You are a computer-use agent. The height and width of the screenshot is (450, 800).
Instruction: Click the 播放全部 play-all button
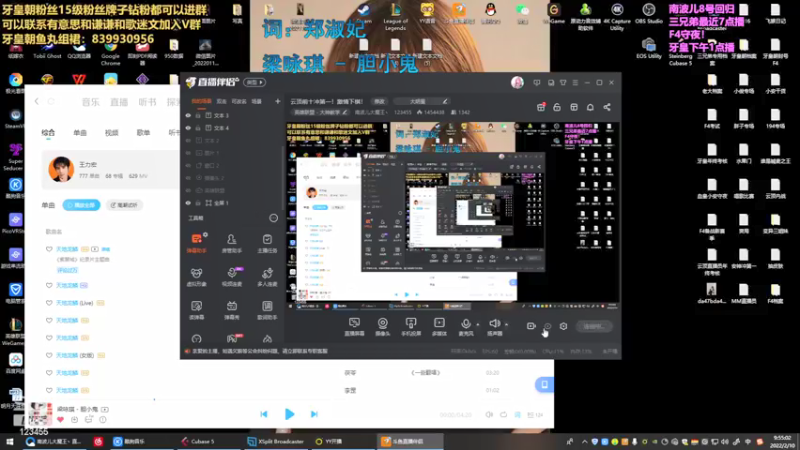(x=81, y=205)
